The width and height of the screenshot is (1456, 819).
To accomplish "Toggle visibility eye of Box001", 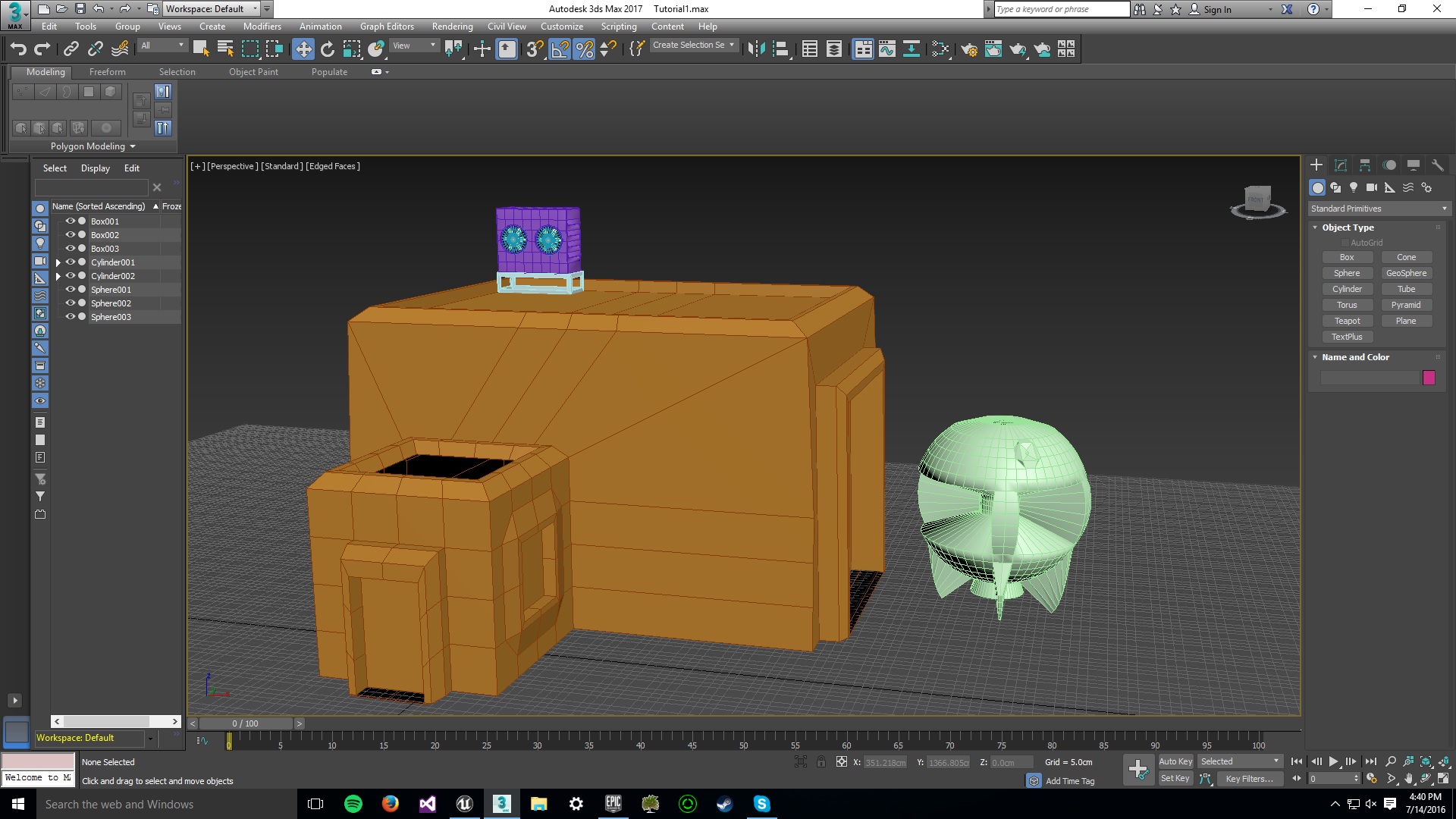I will [x=71, y=221].
